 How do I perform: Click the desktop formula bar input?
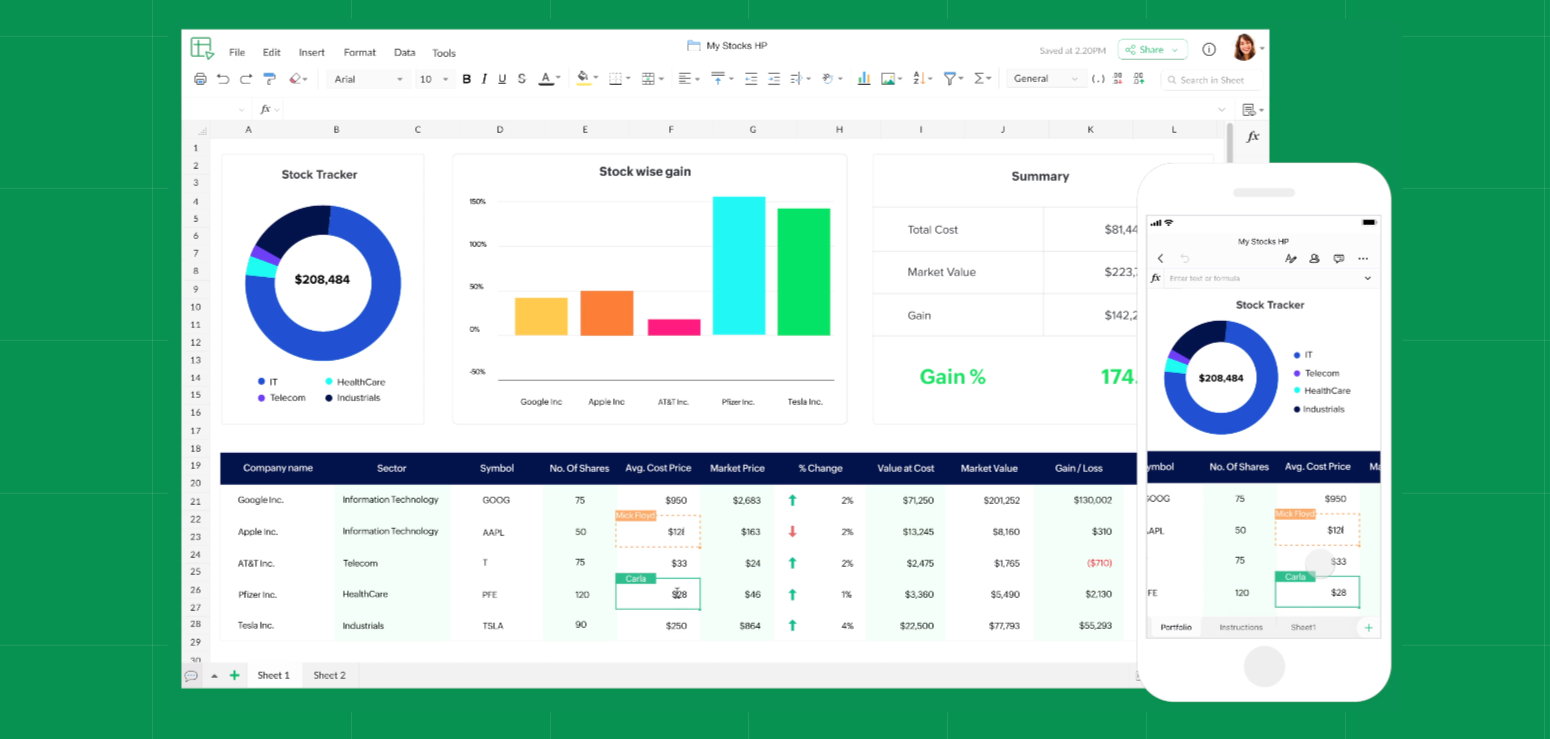[x=750, y=109]
